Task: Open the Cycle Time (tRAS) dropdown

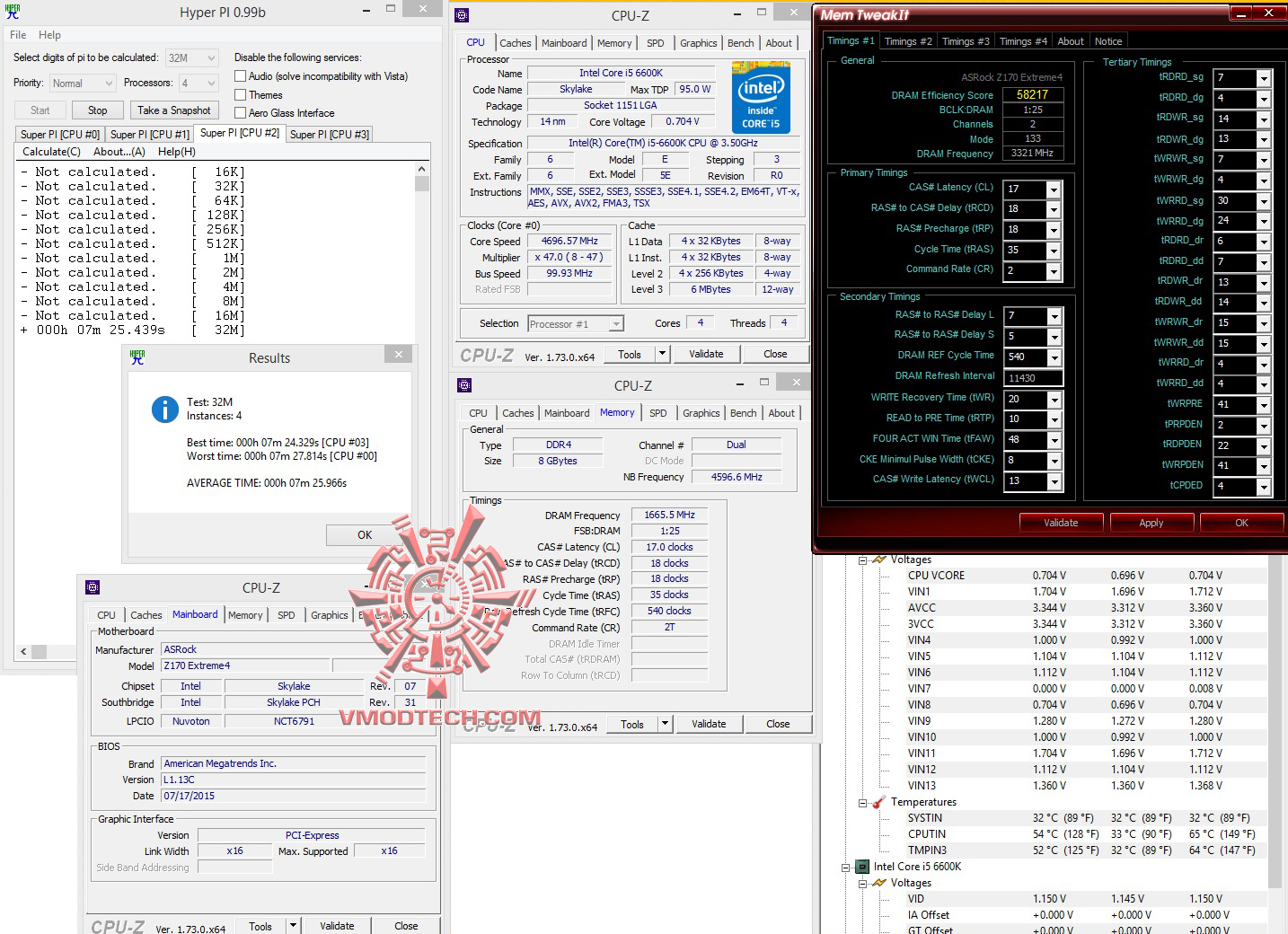Action: (x=1054, y=251)
